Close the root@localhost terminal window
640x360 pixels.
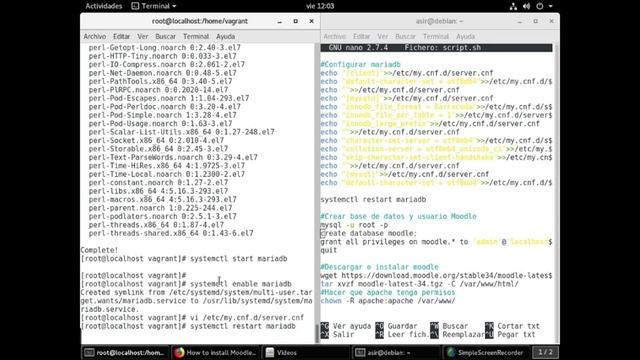pyautogui.click(x=311, y=21)
